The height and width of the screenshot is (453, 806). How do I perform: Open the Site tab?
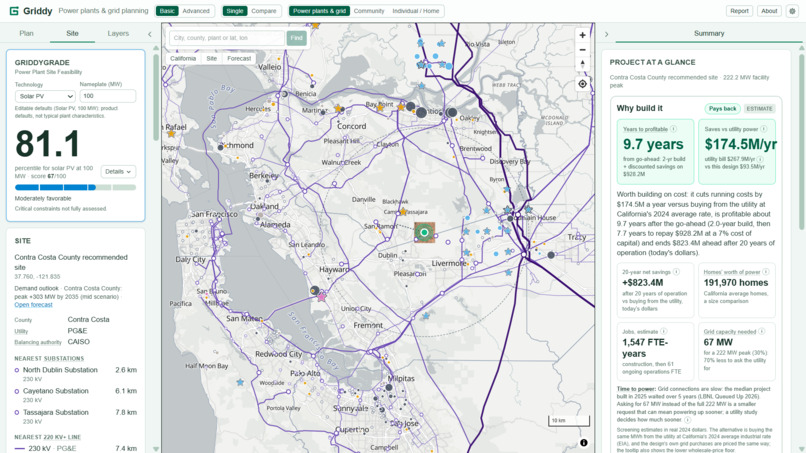(x=72, y=33)
